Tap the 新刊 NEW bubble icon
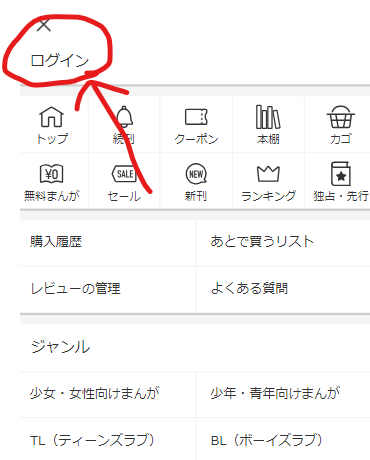Viewport: 370px width, 460px height. click(196, 174)
